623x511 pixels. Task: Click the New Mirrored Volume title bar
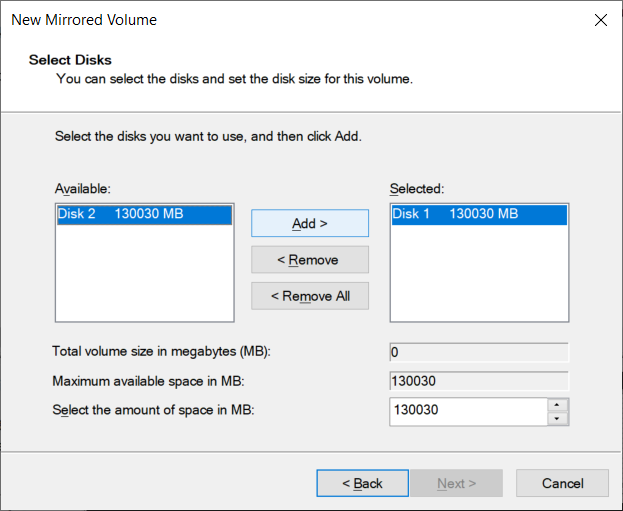pyautogui.click(x=278, y=20)
